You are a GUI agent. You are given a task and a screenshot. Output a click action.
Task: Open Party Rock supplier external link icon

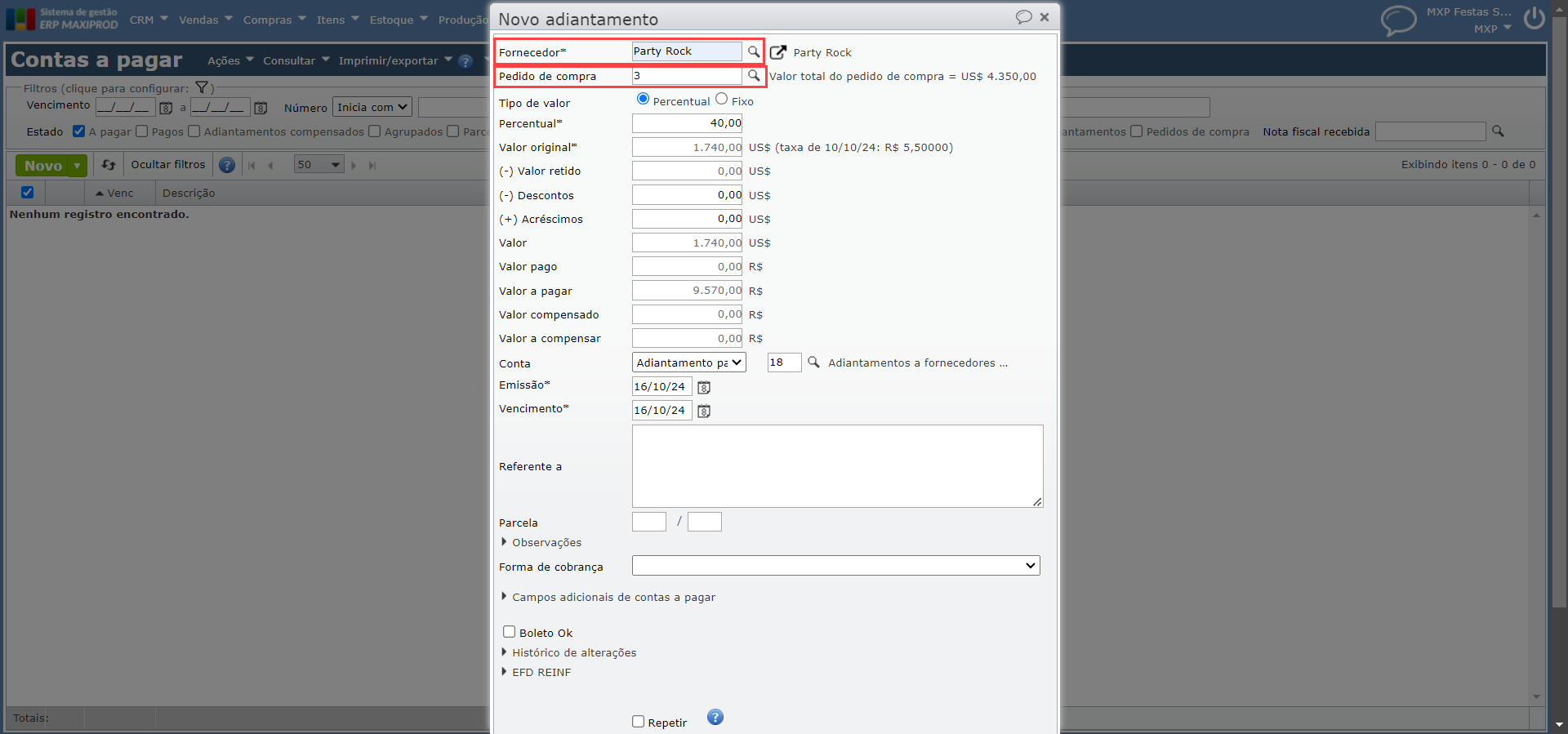click(x=778, y=52)
